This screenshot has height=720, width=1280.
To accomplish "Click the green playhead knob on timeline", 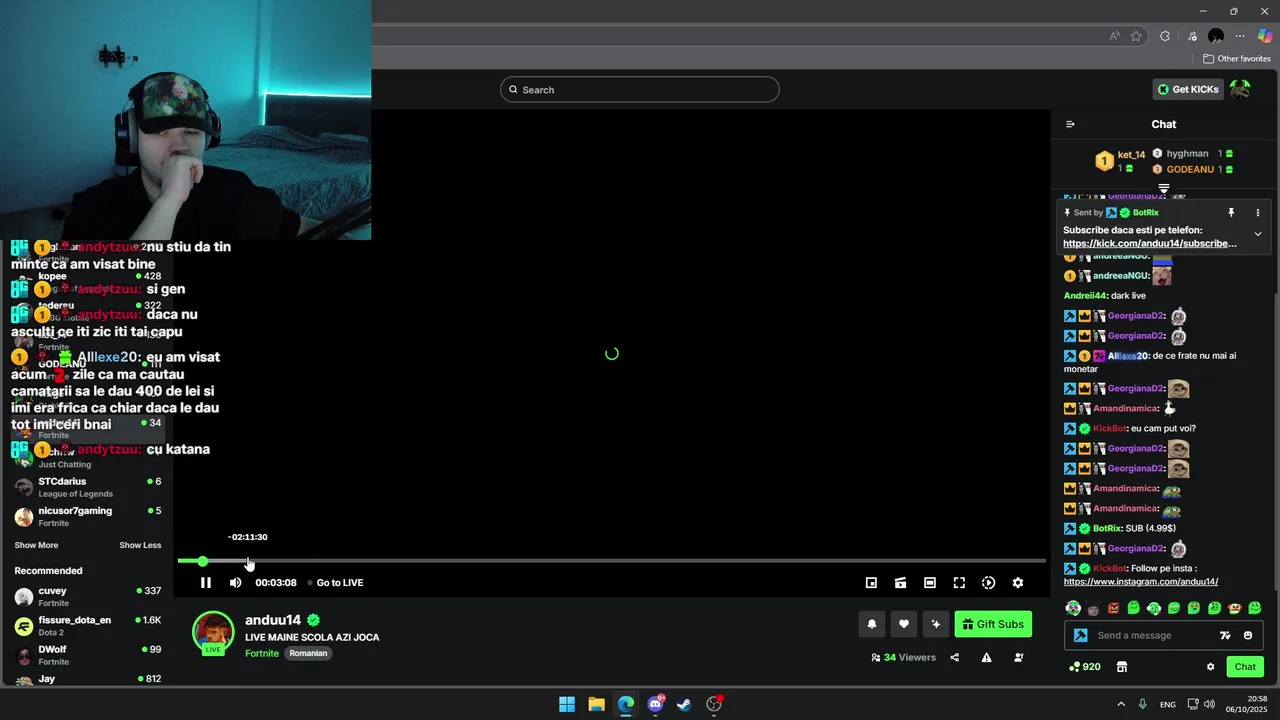I will [203, 561].
